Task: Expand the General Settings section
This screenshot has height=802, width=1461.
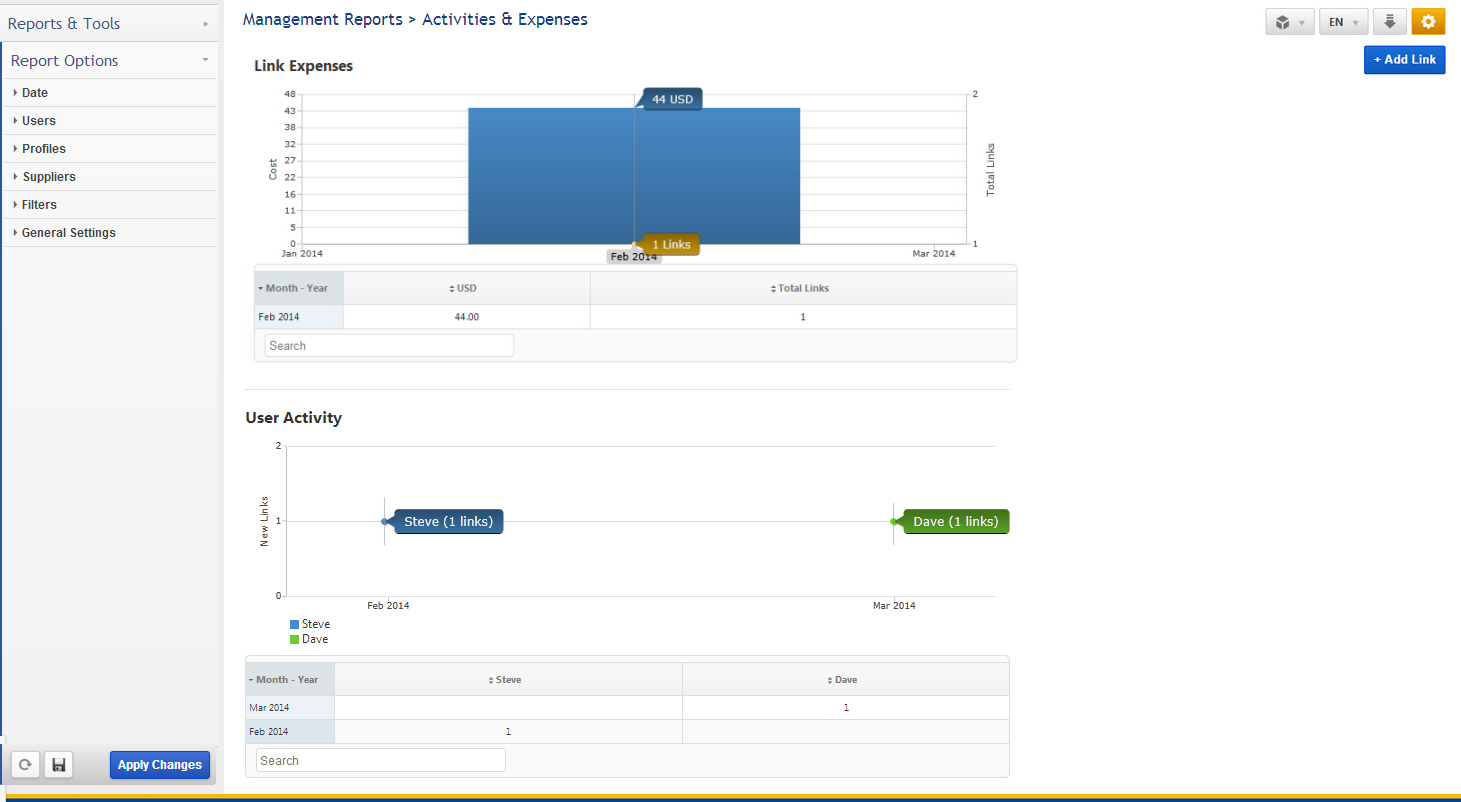Action: [x=68, y=233]
